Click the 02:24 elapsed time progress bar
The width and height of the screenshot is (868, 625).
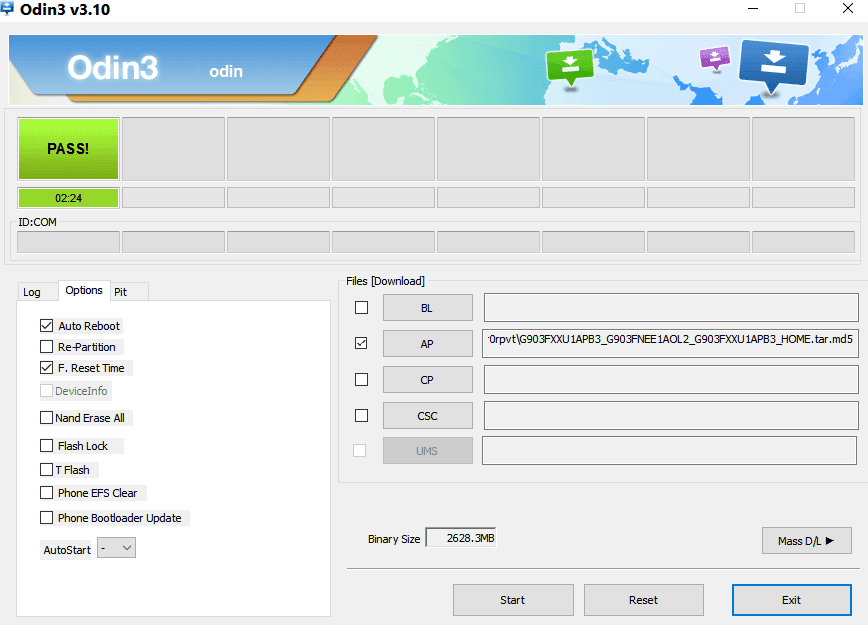pyautogui.click(x=68, y=198)
